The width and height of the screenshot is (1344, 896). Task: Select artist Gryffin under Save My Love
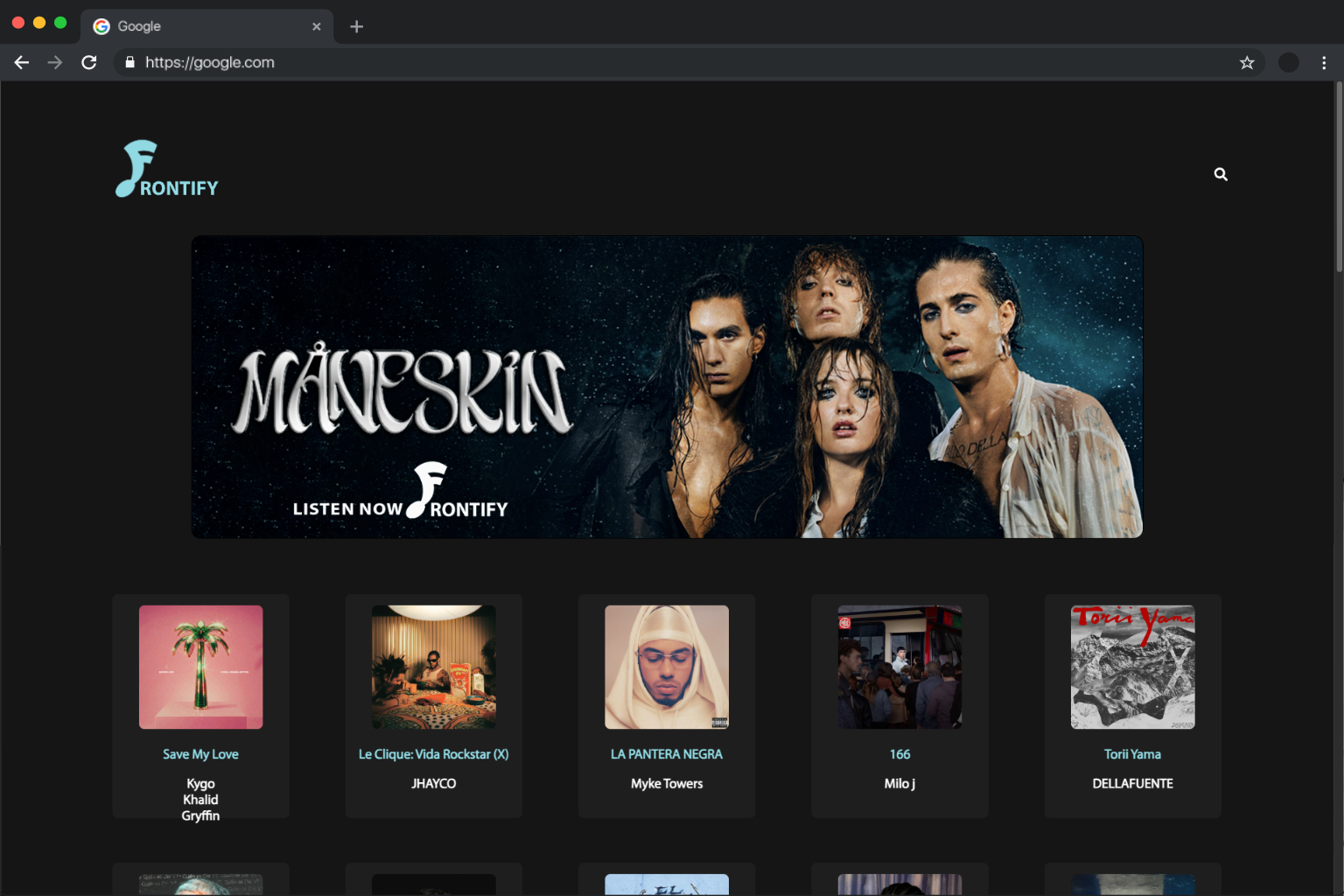tap(200, 815)
